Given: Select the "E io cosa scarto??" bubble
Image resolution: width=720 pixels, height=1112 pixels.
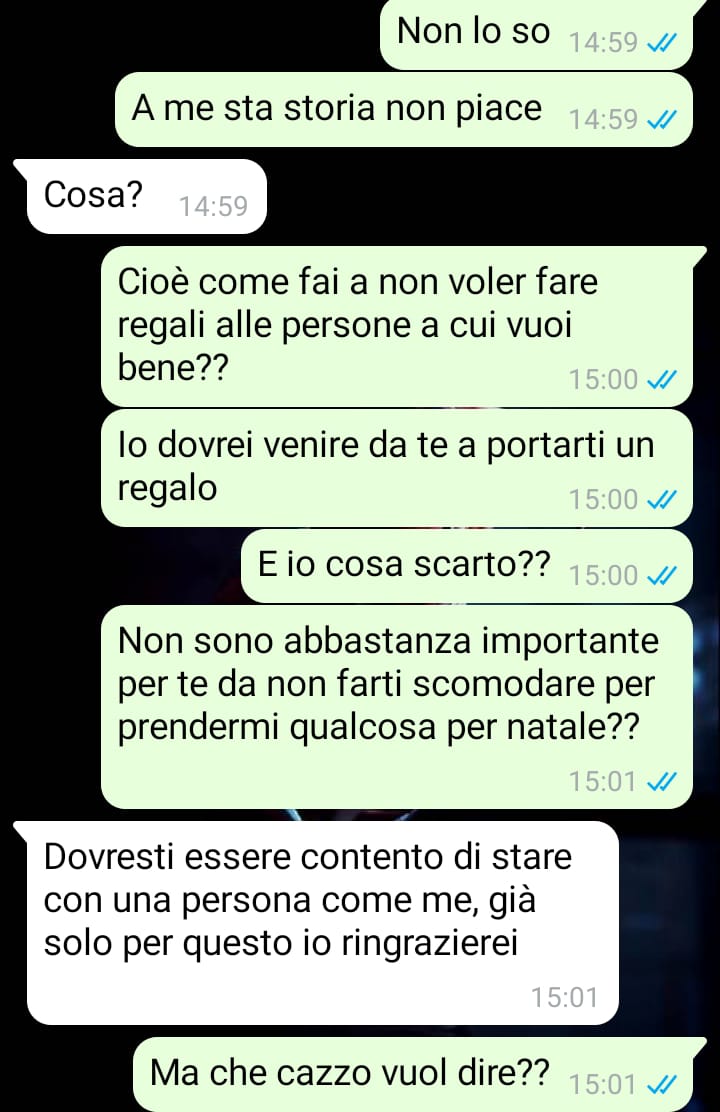Looking at the screenshot, I should [x=467, y=566].
